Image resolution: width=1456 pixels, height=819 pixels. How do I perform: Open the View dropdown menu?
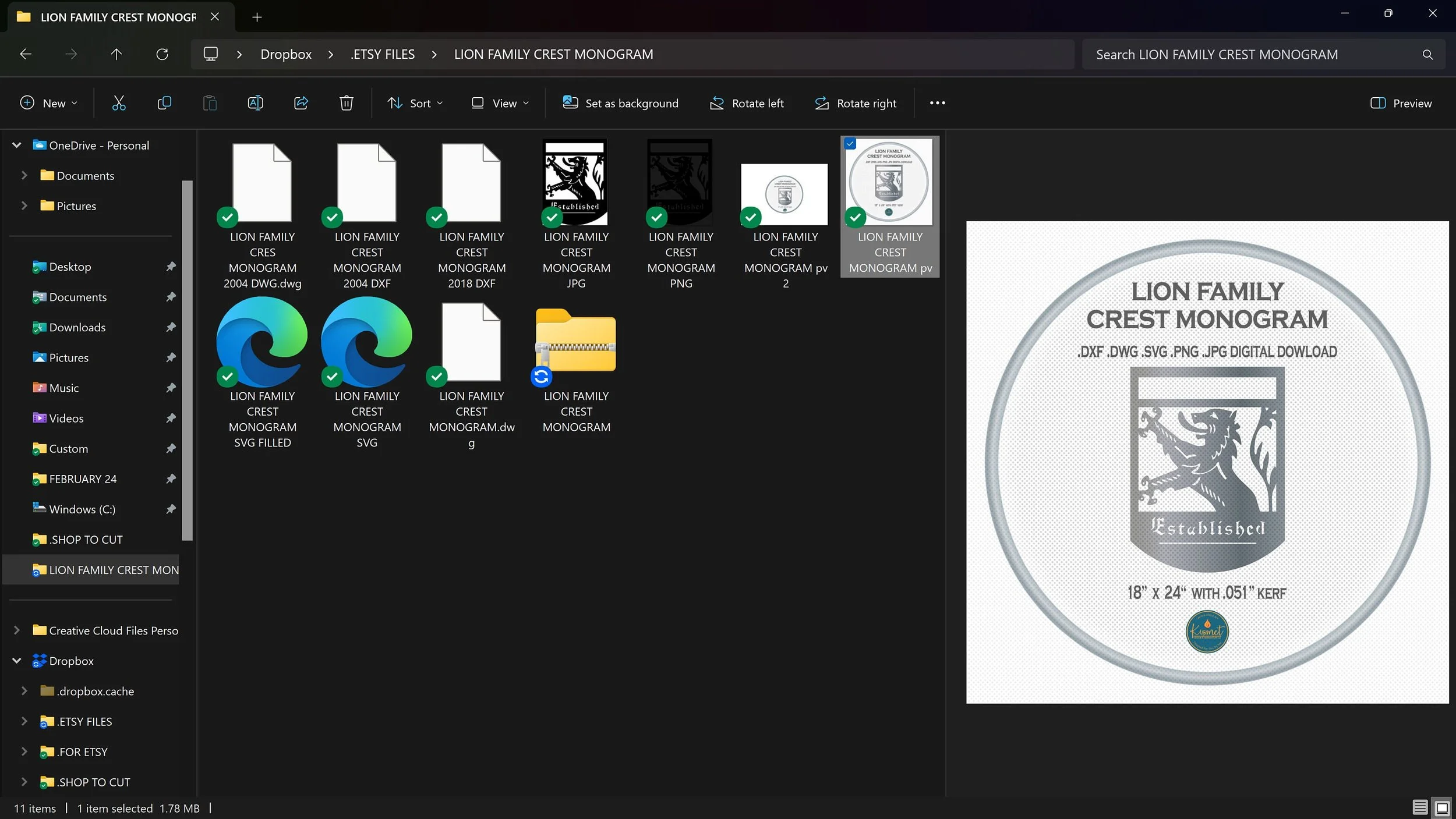click(x=500, y=103)
